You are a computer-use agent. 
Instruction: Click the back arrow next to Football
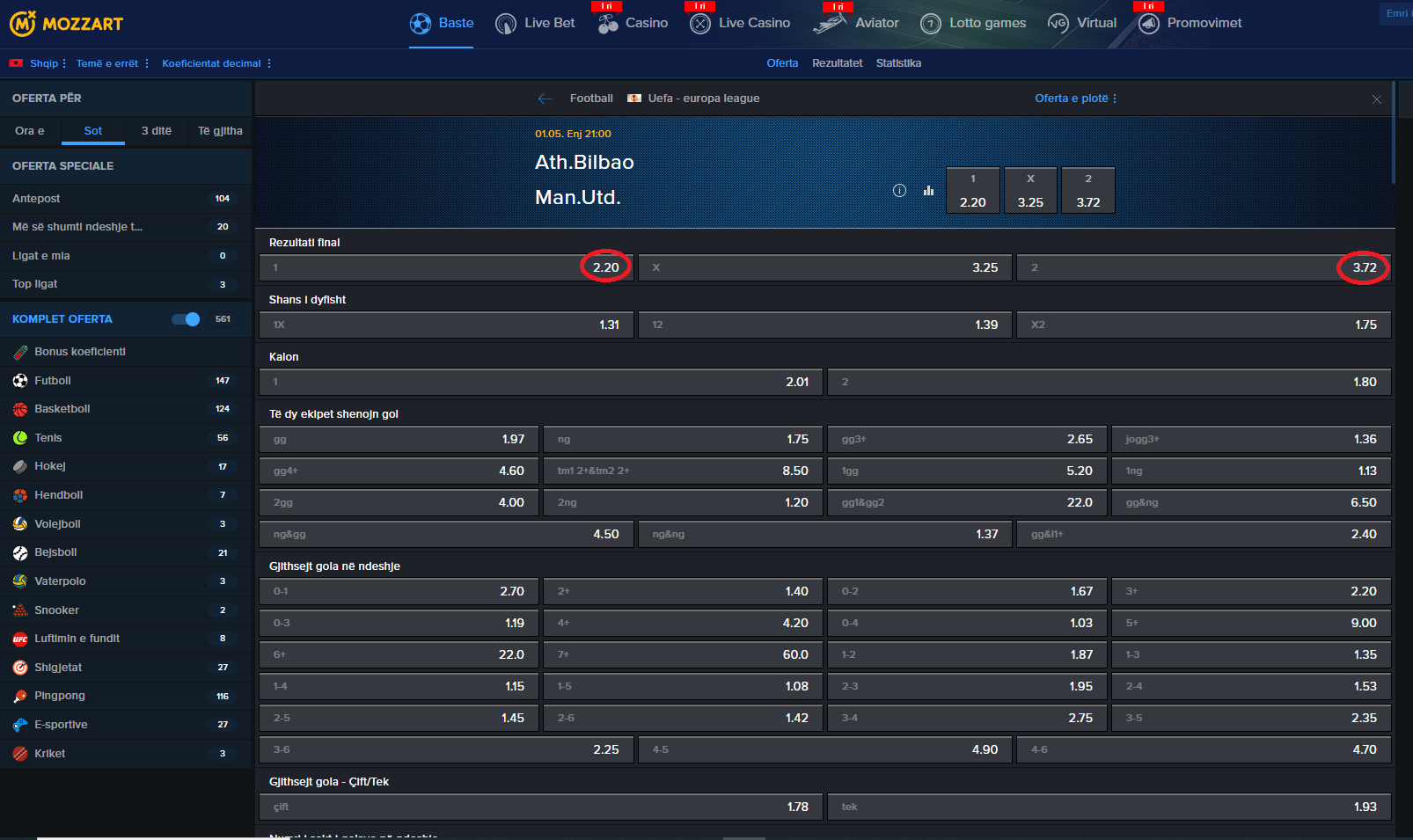coord(545,99)
